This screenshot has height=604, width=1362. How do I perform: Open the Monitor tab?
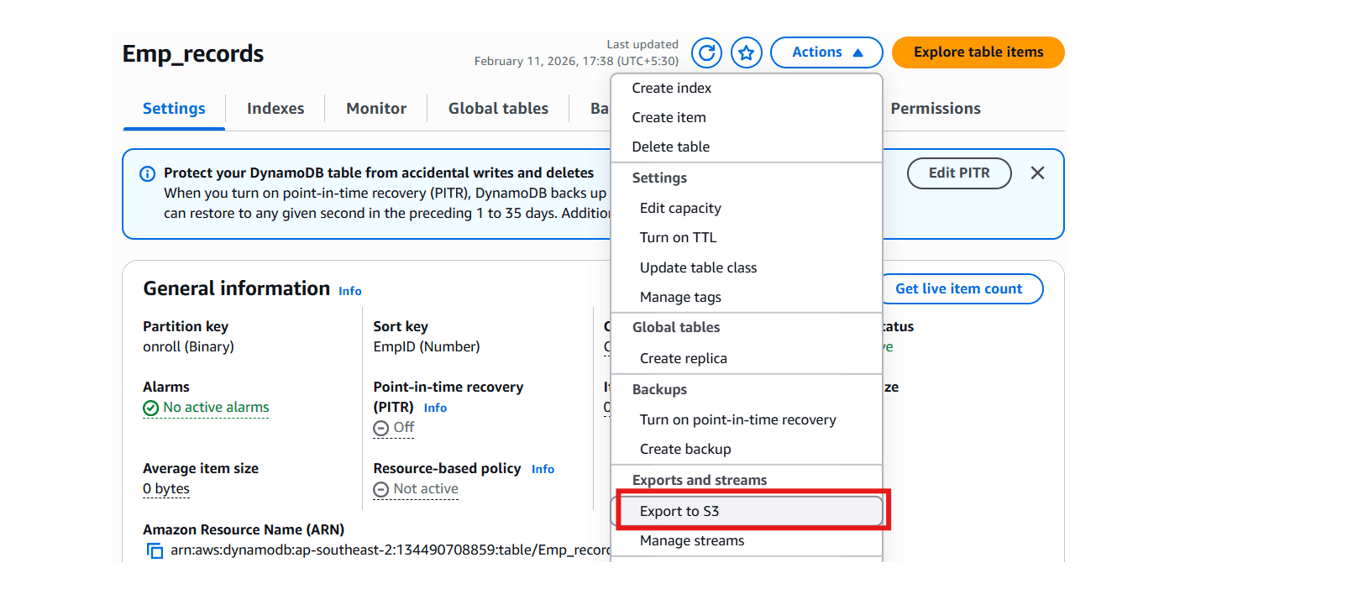[376, 108]
